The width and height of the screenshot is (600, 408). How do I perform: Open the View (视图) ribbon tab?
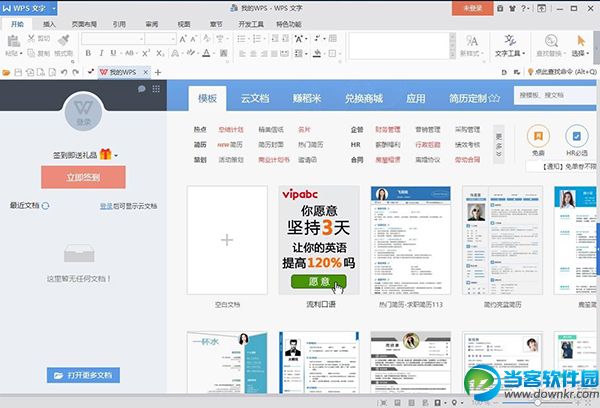coord(184,24)
